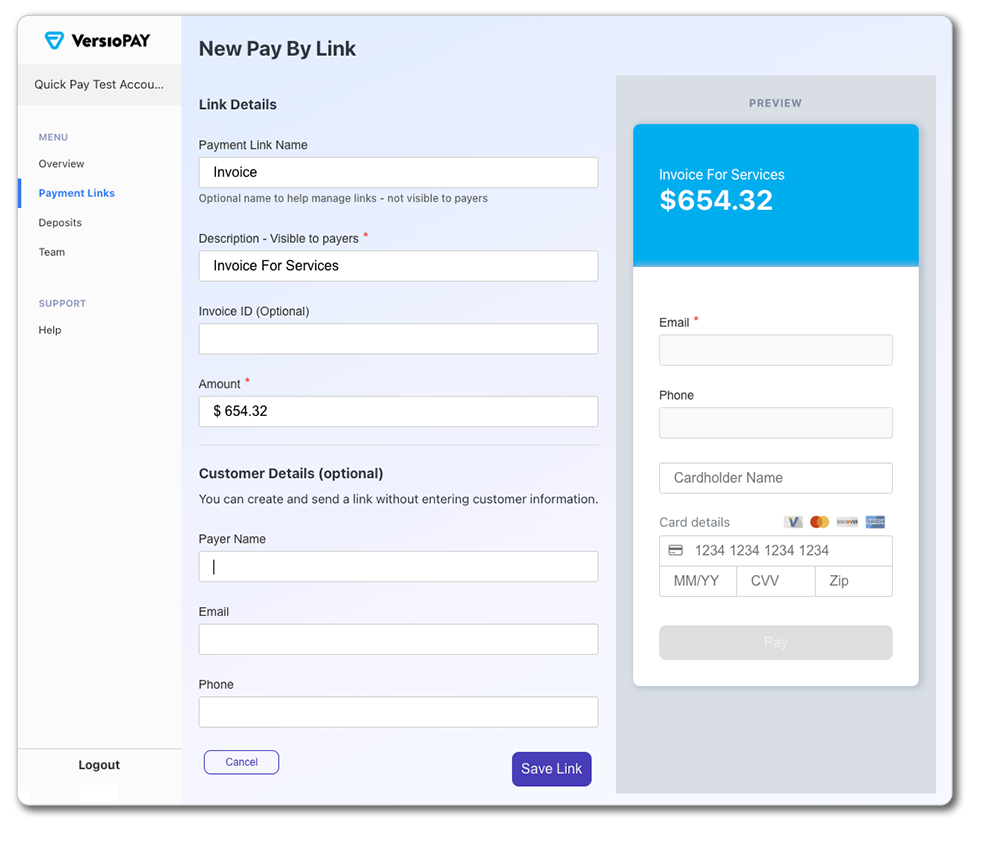Click the American Express card icon
Screen dimensions: 1000x844
click(875, 522)
